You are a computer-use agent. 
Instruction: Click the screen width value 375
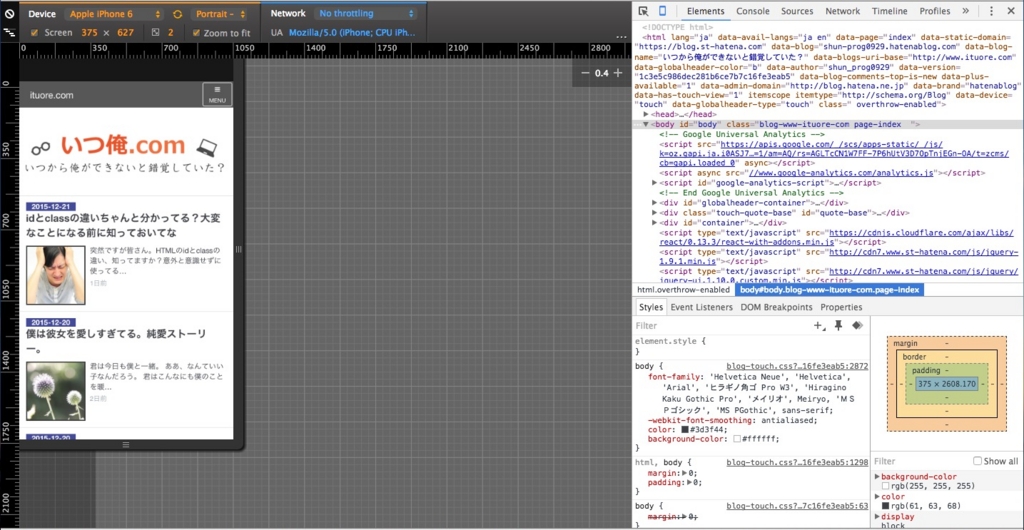point(89,32)
